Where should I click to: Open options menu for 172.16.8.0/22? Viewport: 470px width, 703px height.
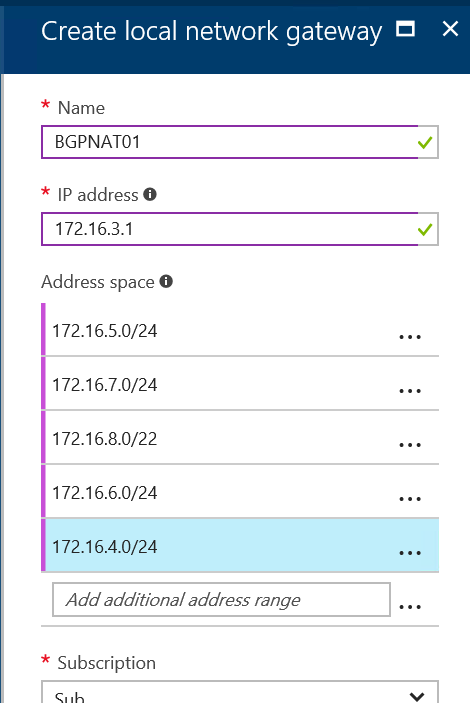pyautogui.click(x=410, y=445)
